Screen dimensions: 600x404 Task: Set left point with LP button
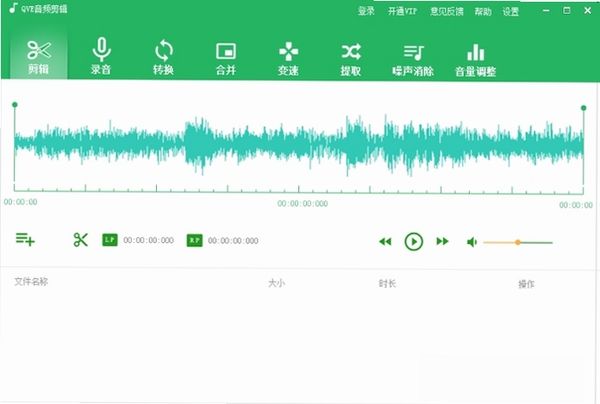tap(110, 240)
